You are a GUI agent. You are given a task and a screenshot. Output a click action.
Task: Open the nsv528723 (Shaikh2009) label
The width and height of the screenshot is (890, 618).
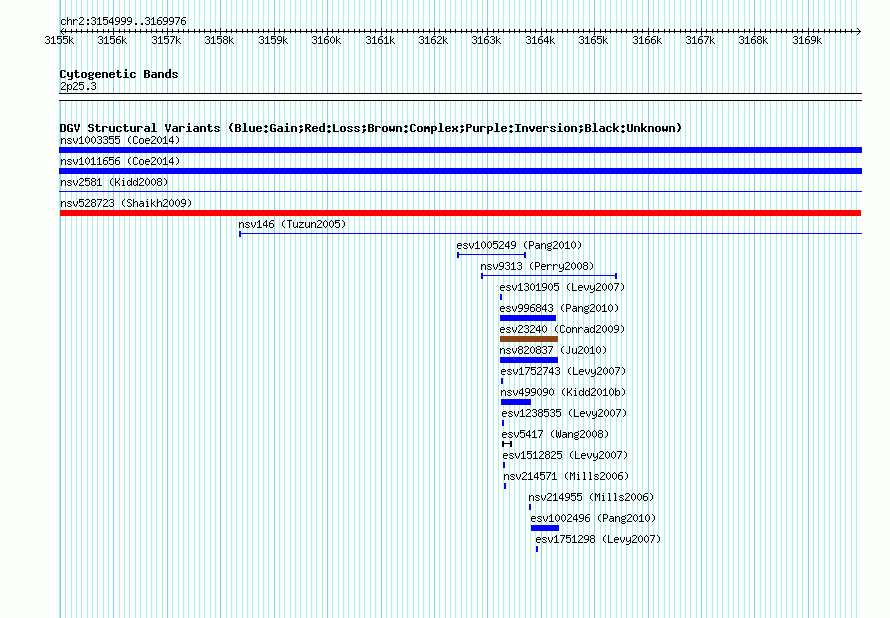coord(126,203)
